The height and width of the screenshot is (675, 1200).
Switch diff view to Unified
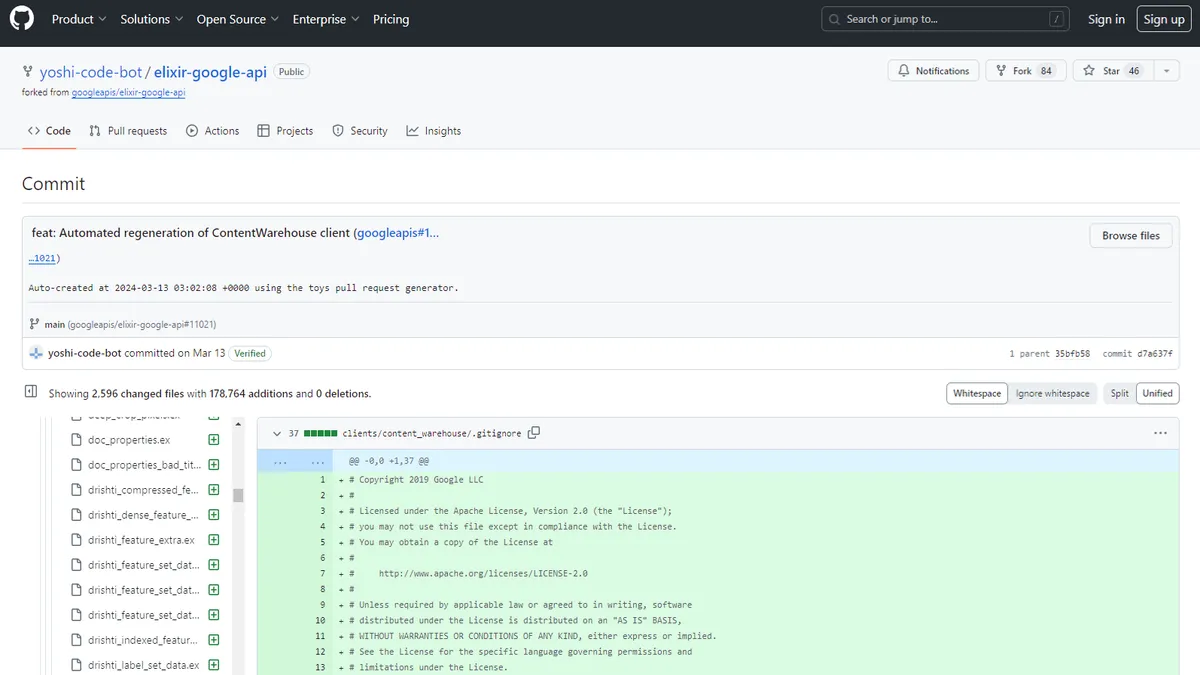coord(1157,394)
